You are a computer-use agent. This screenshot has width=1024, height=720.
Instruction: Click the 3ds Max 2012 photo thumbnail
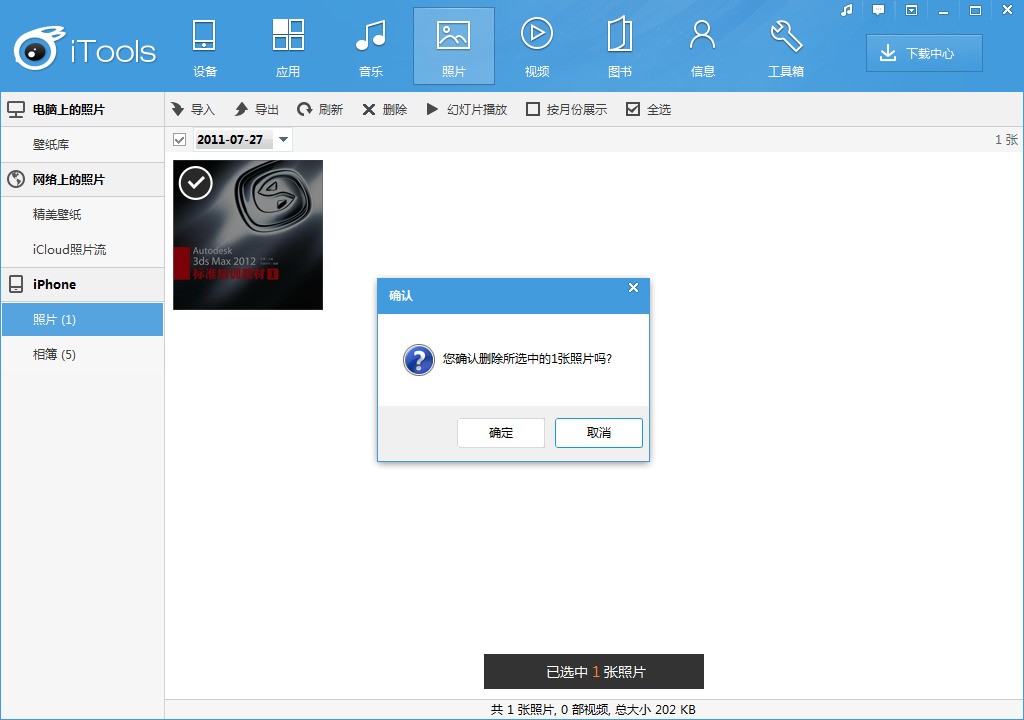pyautogui.click(x=248, y=235)
